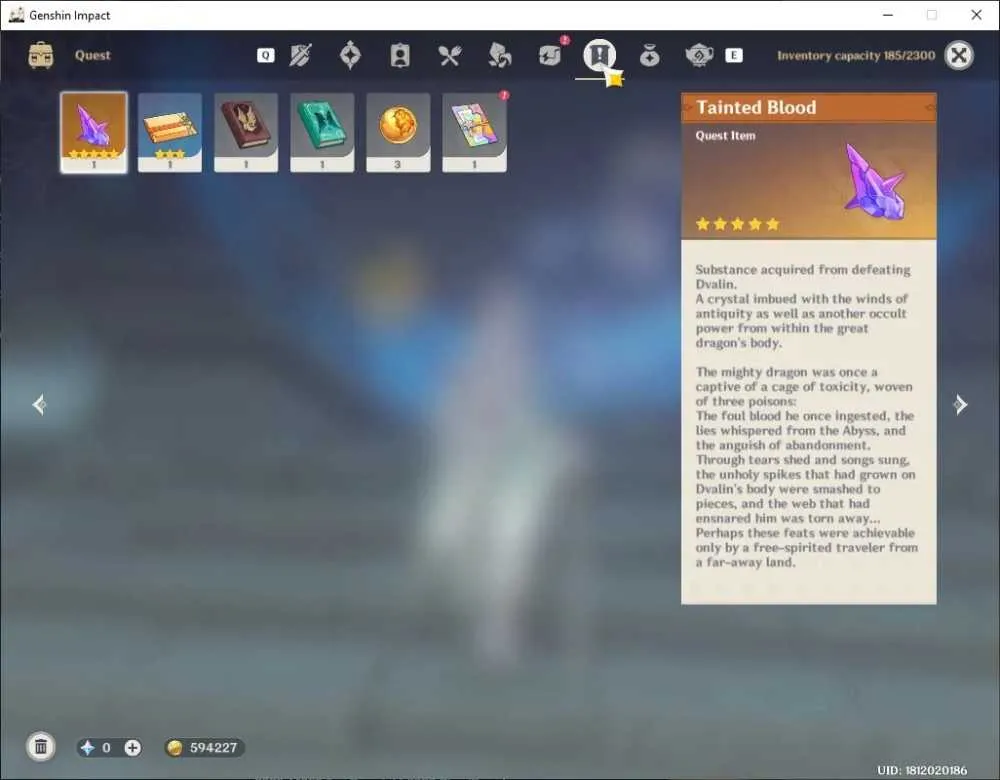Select the colorful picture item with red badge

point(474,132)
